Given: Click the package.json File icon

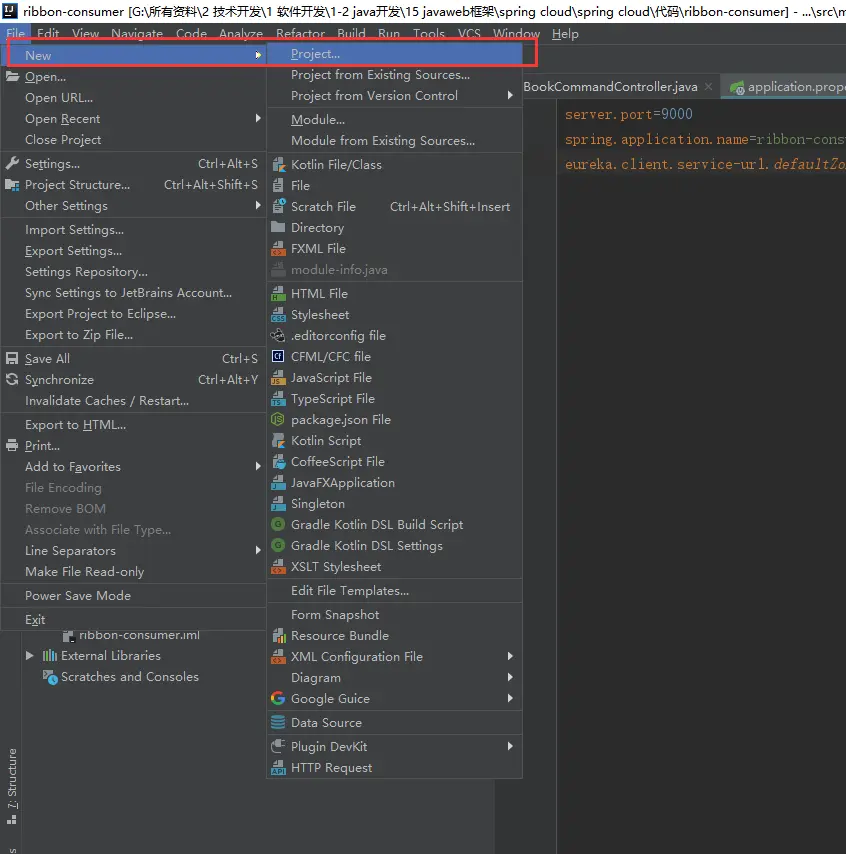Looking at the screenshot, I should [278, 419].
